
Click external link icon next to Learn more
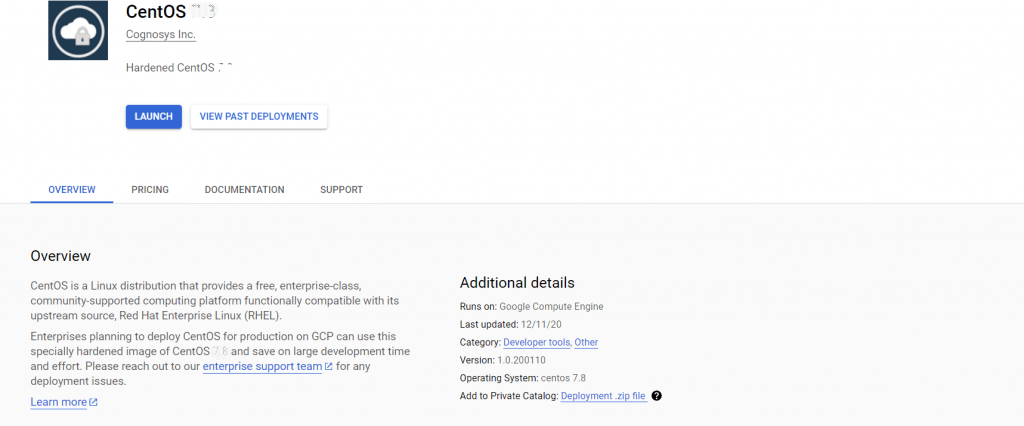point(94,403)
